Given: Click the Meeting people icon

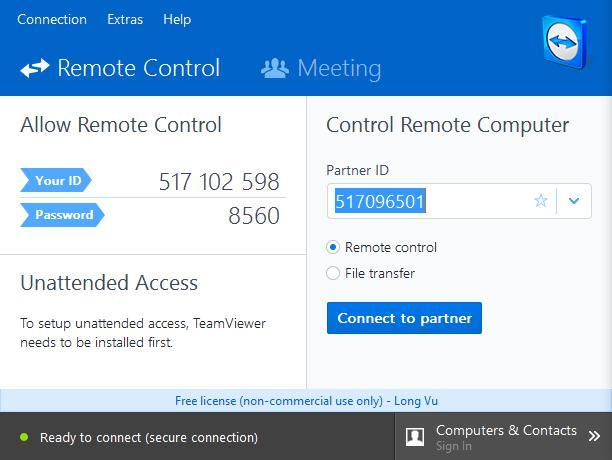Looking at the screenshot, I should (275, 68).
